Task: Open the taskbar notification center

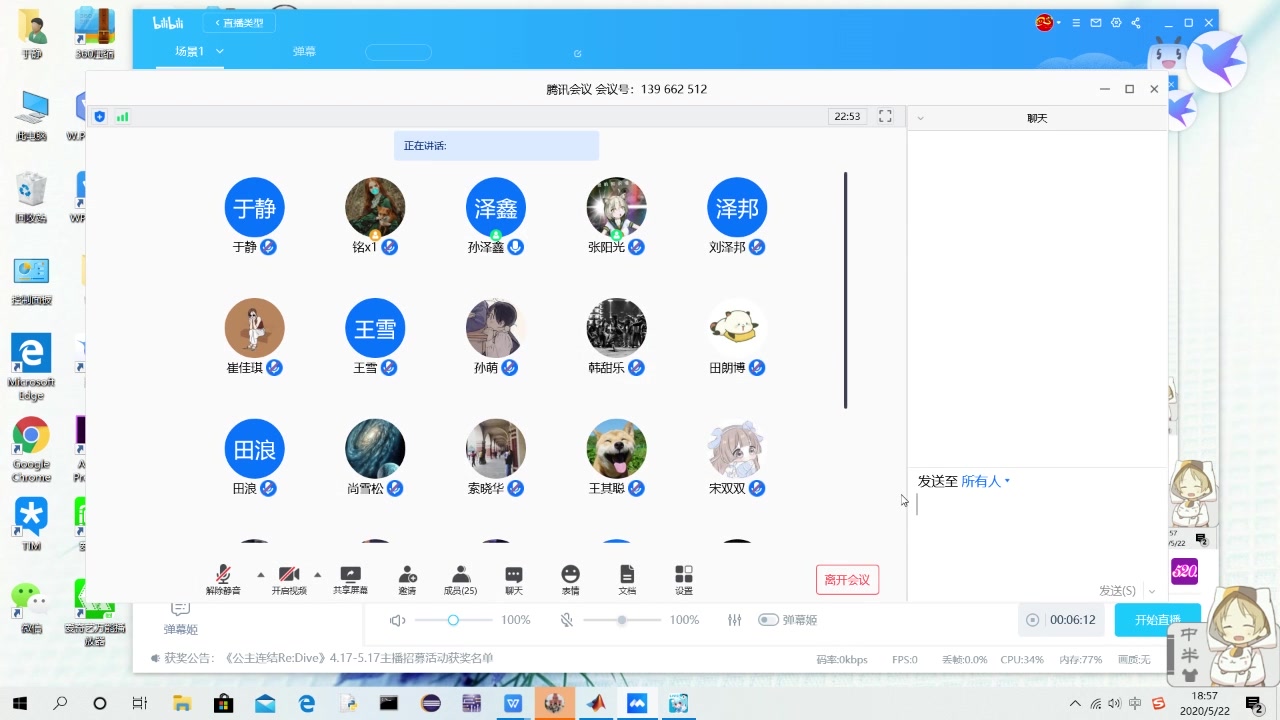Action: click(x=1253, y=703)
